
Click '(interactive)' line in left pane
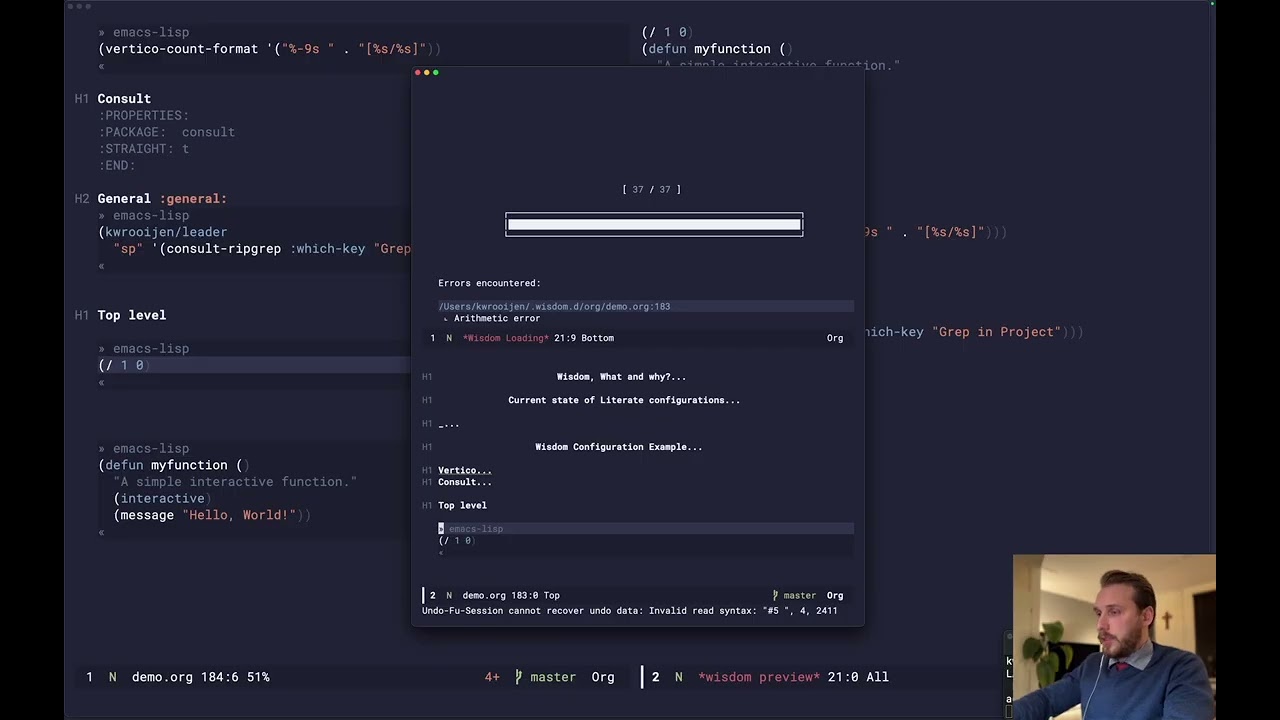click(162, 498)
